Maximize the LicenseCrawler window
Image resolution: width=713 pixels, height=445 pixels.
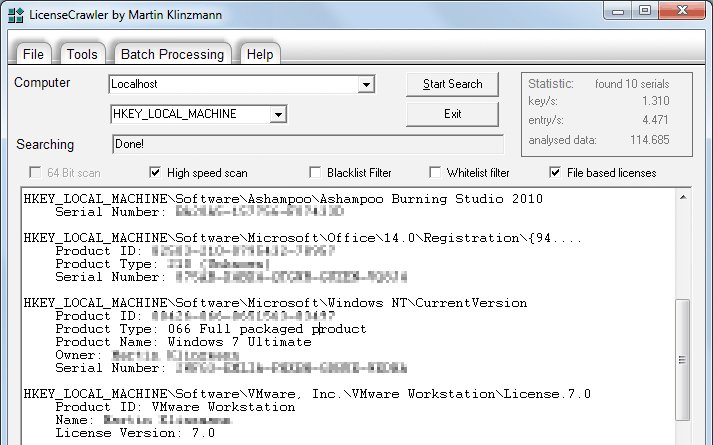click(x=645, y=11)
